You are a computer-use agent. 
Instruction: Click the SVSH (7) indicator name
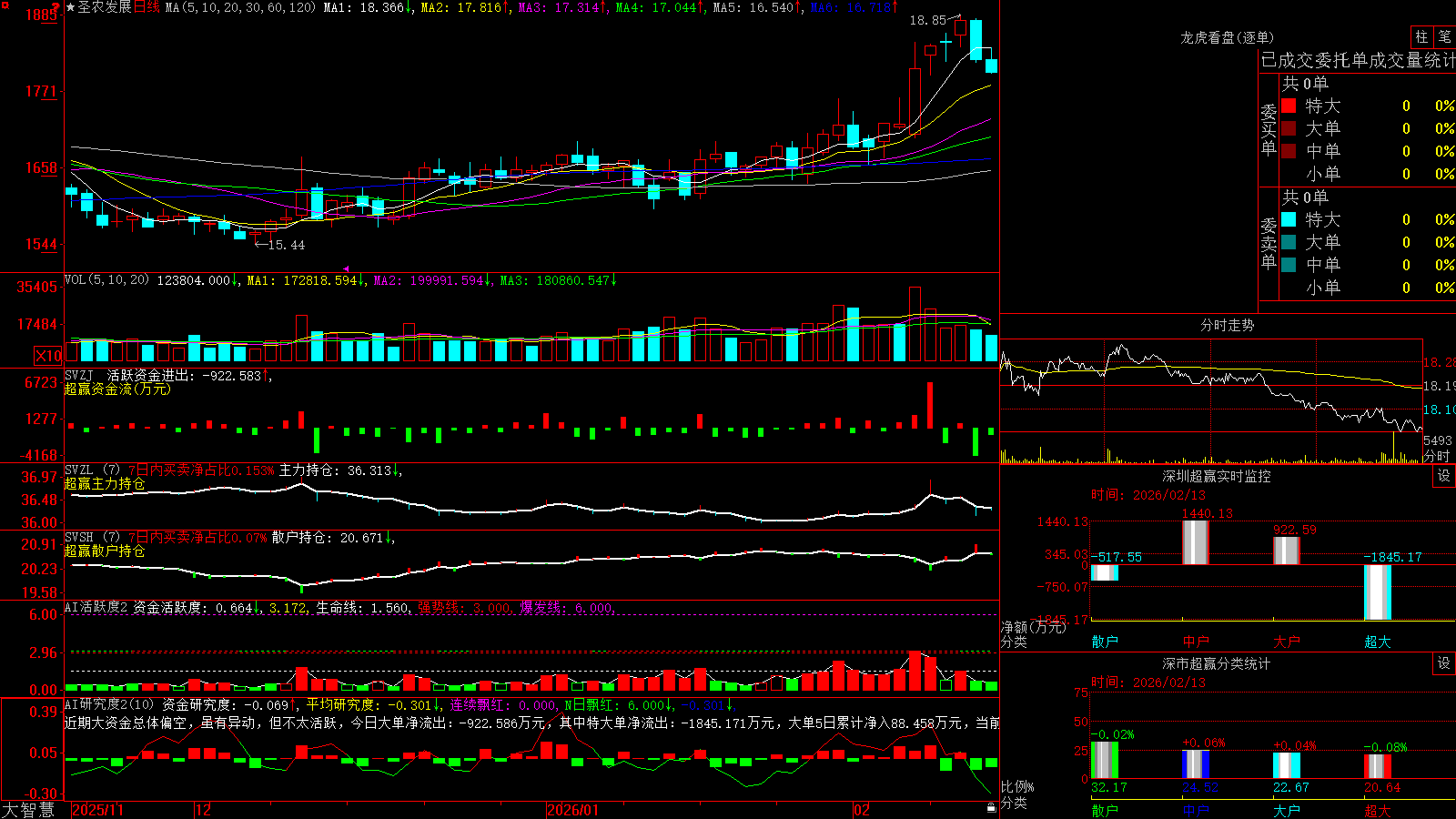click(92, 538)
